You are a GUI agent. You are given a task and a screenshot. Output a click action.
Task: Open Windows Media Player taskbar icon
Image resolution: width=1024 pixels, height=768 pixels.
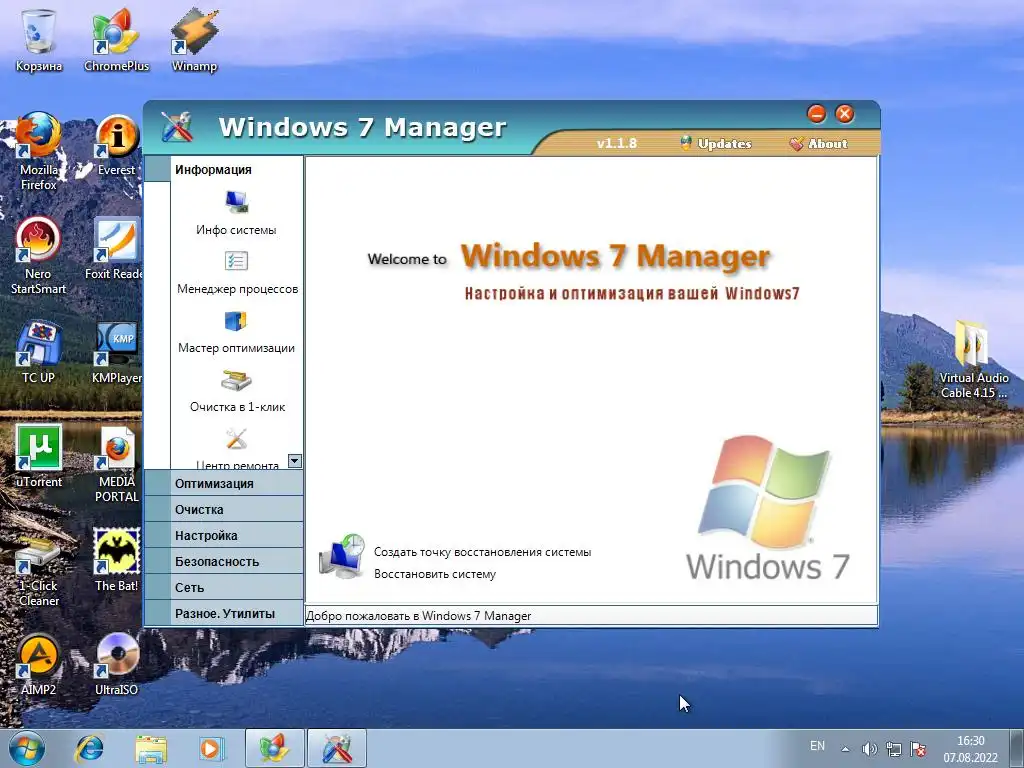tap(212, 749)
